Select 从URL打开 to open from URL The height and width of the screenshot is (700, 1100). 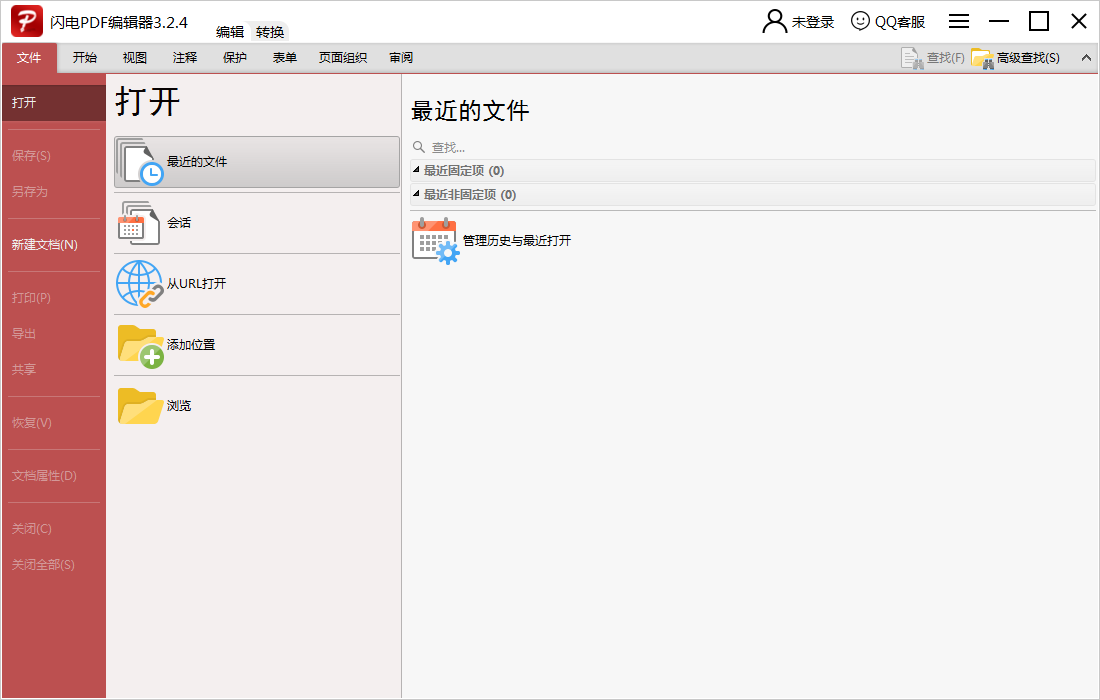140,283
